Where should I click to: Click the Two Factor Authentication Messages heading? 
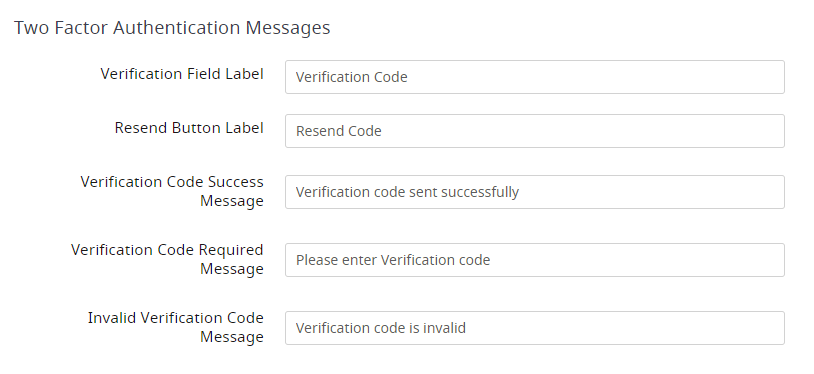point(172,28)
